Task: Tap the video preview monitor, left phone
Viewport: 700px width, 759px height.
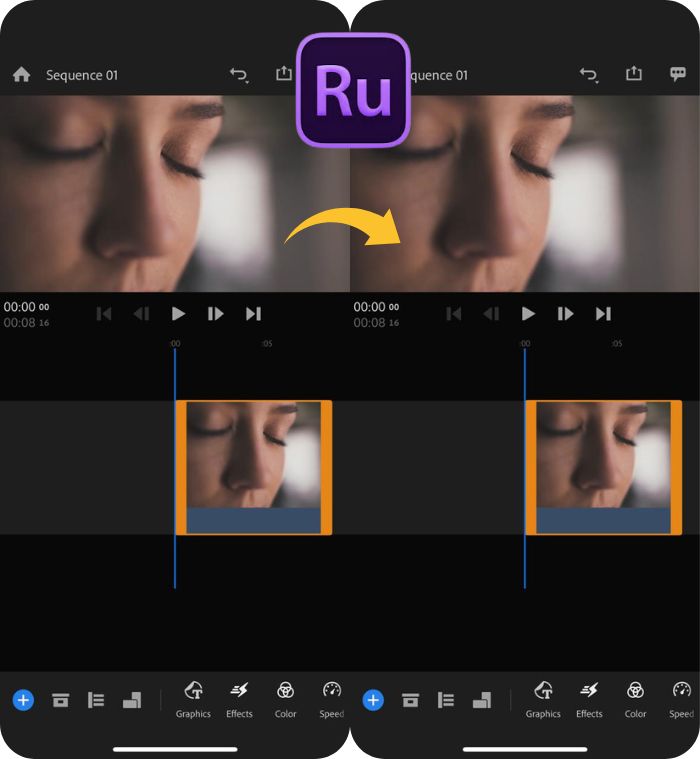Action: [x=174, y=194]
